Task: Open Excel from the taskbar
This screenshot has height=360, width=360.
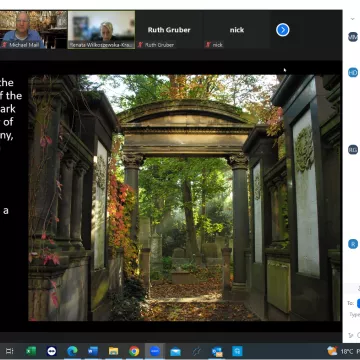Action: (31, 351)
